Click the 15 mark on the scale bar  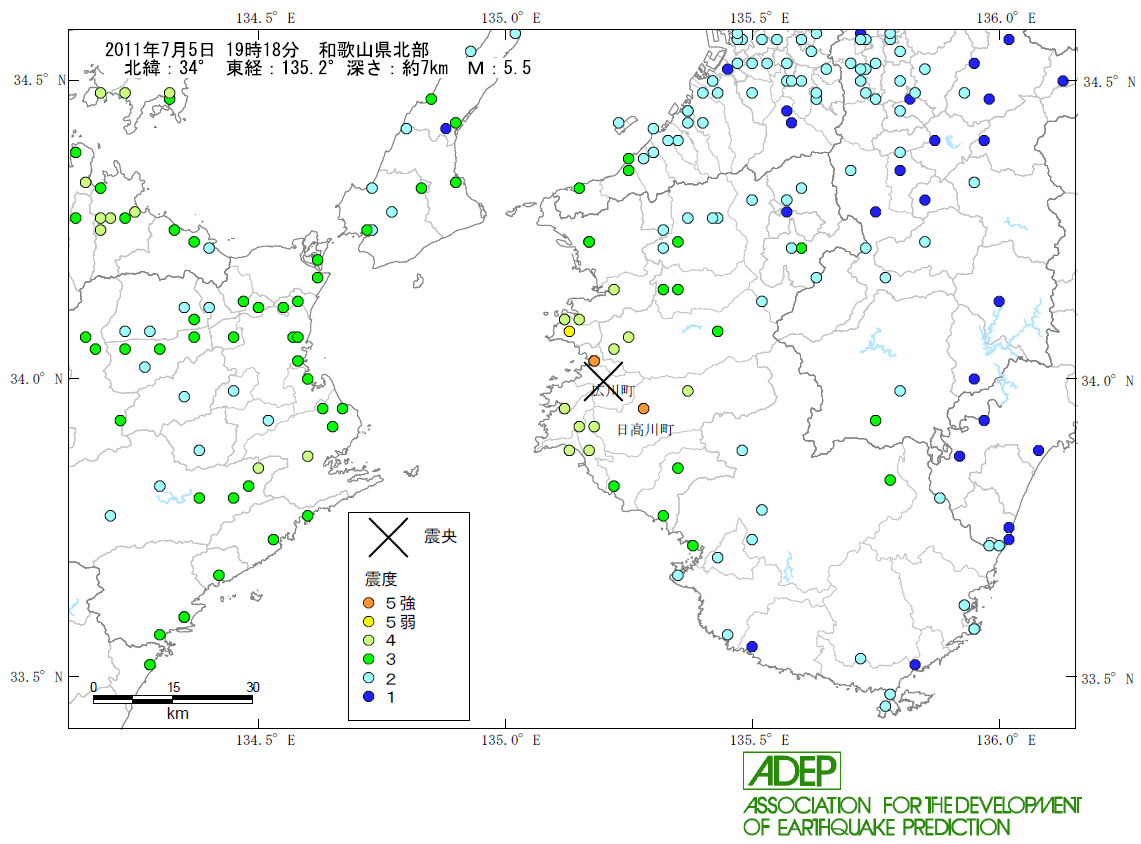[173, 687]
